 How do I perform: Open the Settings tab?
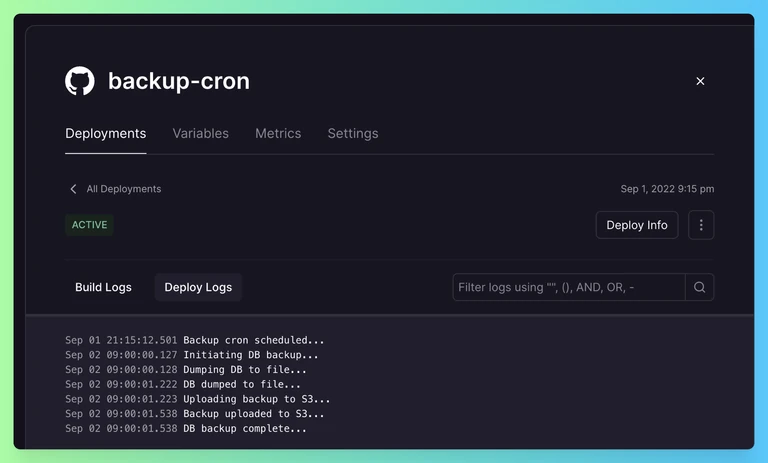point(353,133)
